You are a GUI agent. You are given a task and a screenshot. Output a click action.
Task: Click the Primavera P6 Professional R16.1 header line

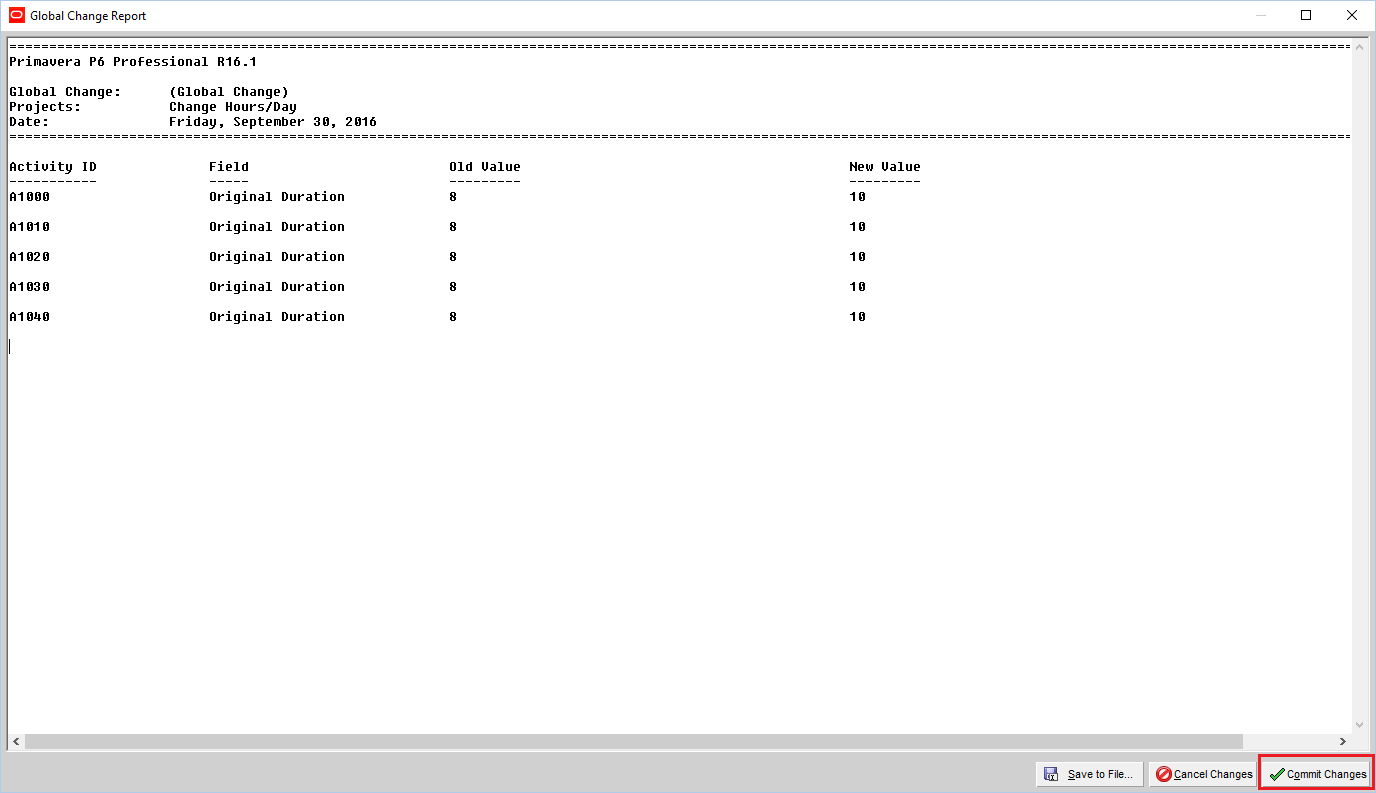point(133,62)
